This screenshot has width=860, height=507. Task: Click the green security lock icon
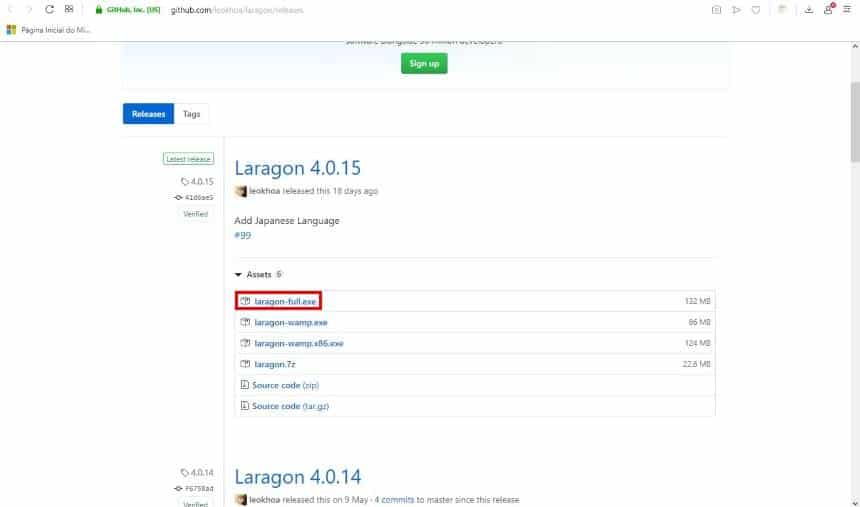point(99,10)
